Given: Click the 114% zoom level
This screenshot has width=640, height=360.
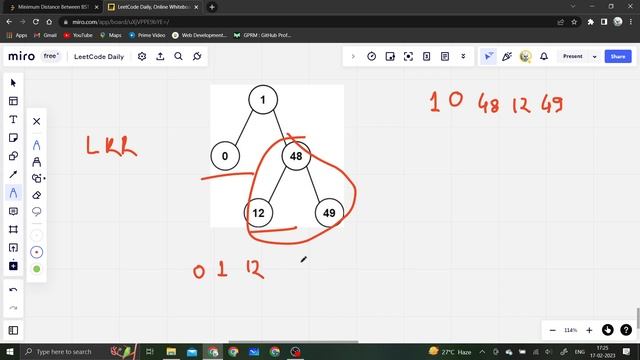Looking at the screenshot, I should pyautogui.click(x=571, y=330).
